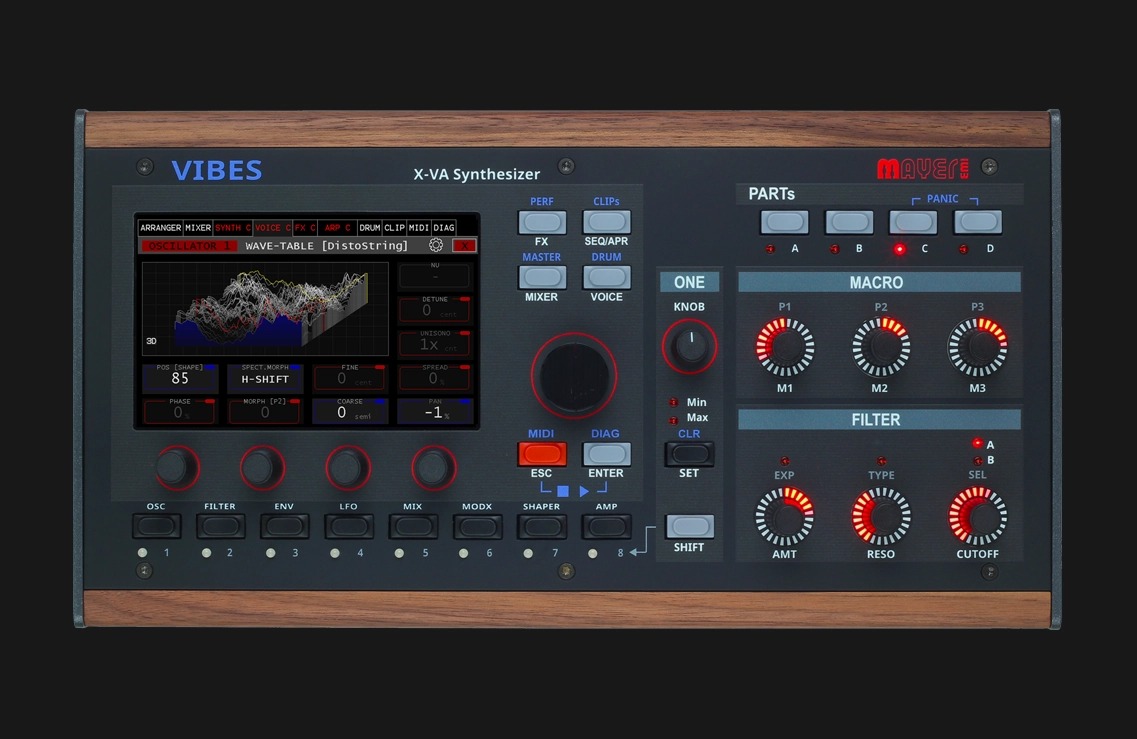Select part C button
The height and width of the screenshot is (739, 1137).
913,222
